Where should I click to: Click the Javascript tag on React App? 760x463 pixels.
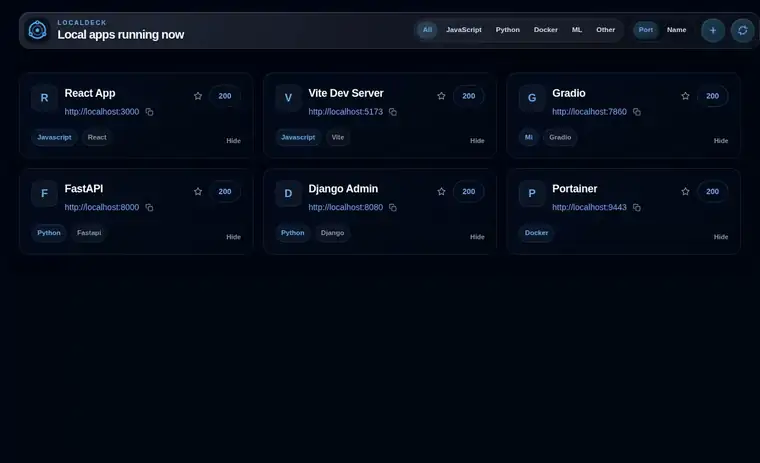(x=54, y=137)
